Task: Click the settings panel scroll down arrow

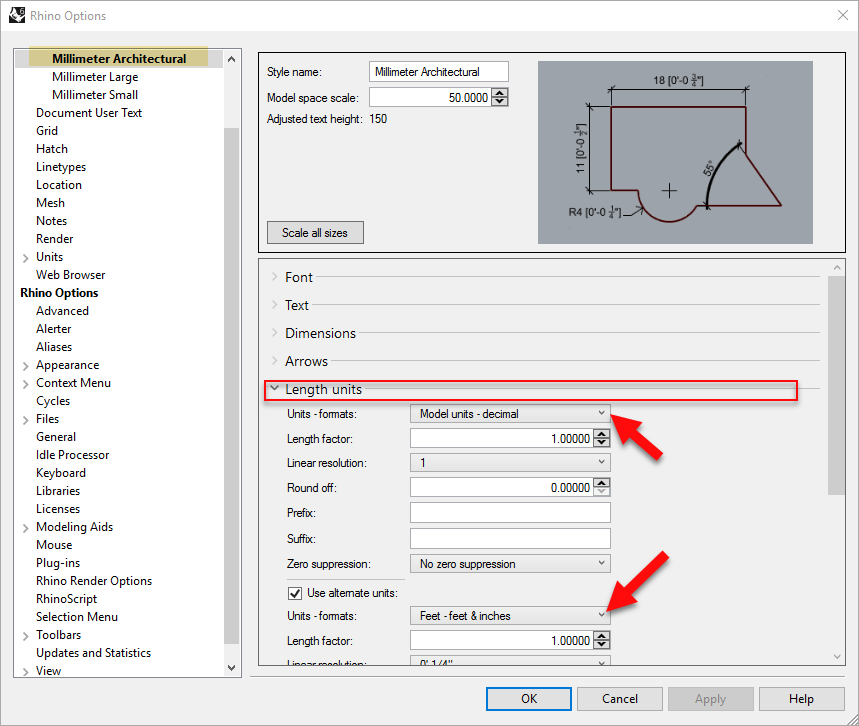Action: pyautogui.click(x=837, y=656)
